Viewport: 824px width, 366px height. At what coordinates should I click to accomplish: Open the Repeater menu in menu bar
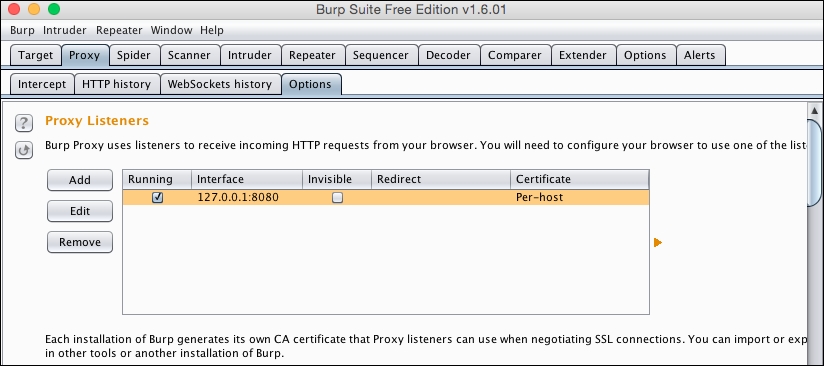(119, 30)
